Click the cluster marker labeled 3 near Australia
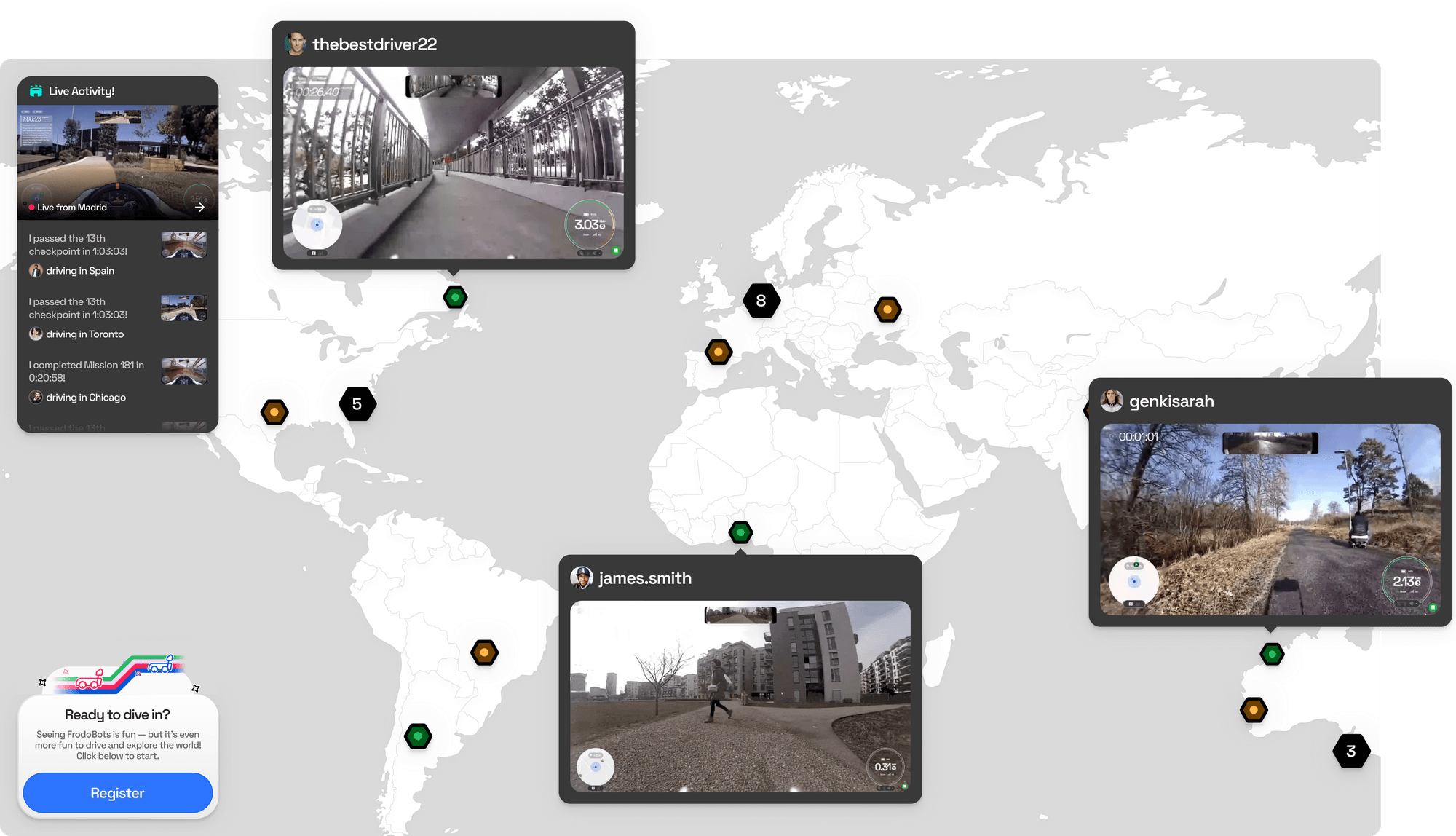Viewport: 1456px width, 836px height. [x=1351, y=751]
